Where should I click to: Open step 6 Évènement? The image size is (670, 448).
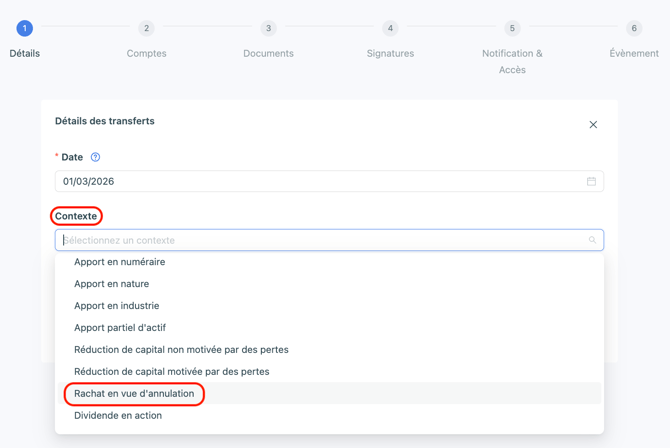[x=634, y=29]
